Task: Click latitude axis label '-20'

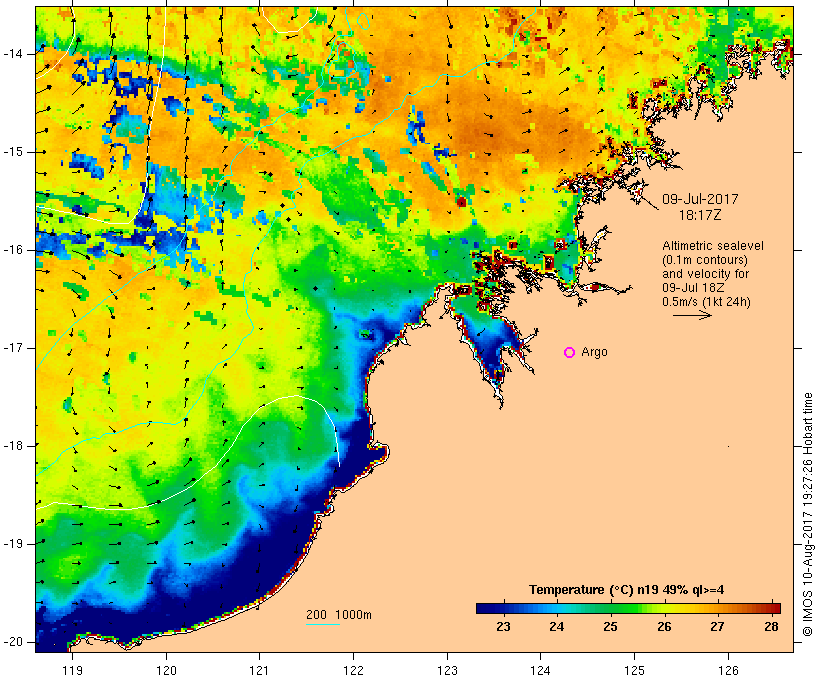Action: click(x=13, y=642)
